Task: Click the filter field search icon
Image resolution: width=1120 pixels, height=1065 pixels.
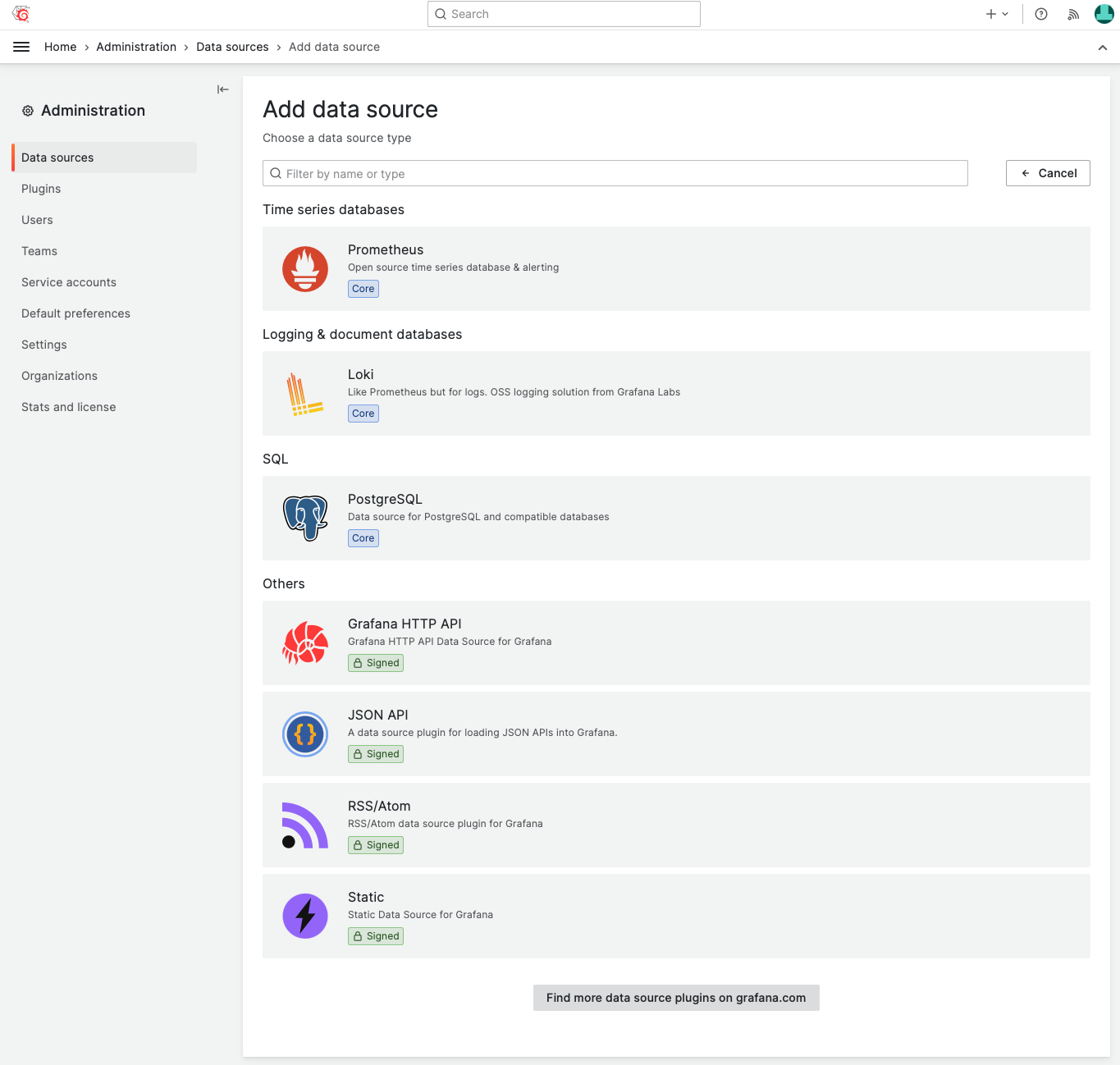Action: pos(276,173)
